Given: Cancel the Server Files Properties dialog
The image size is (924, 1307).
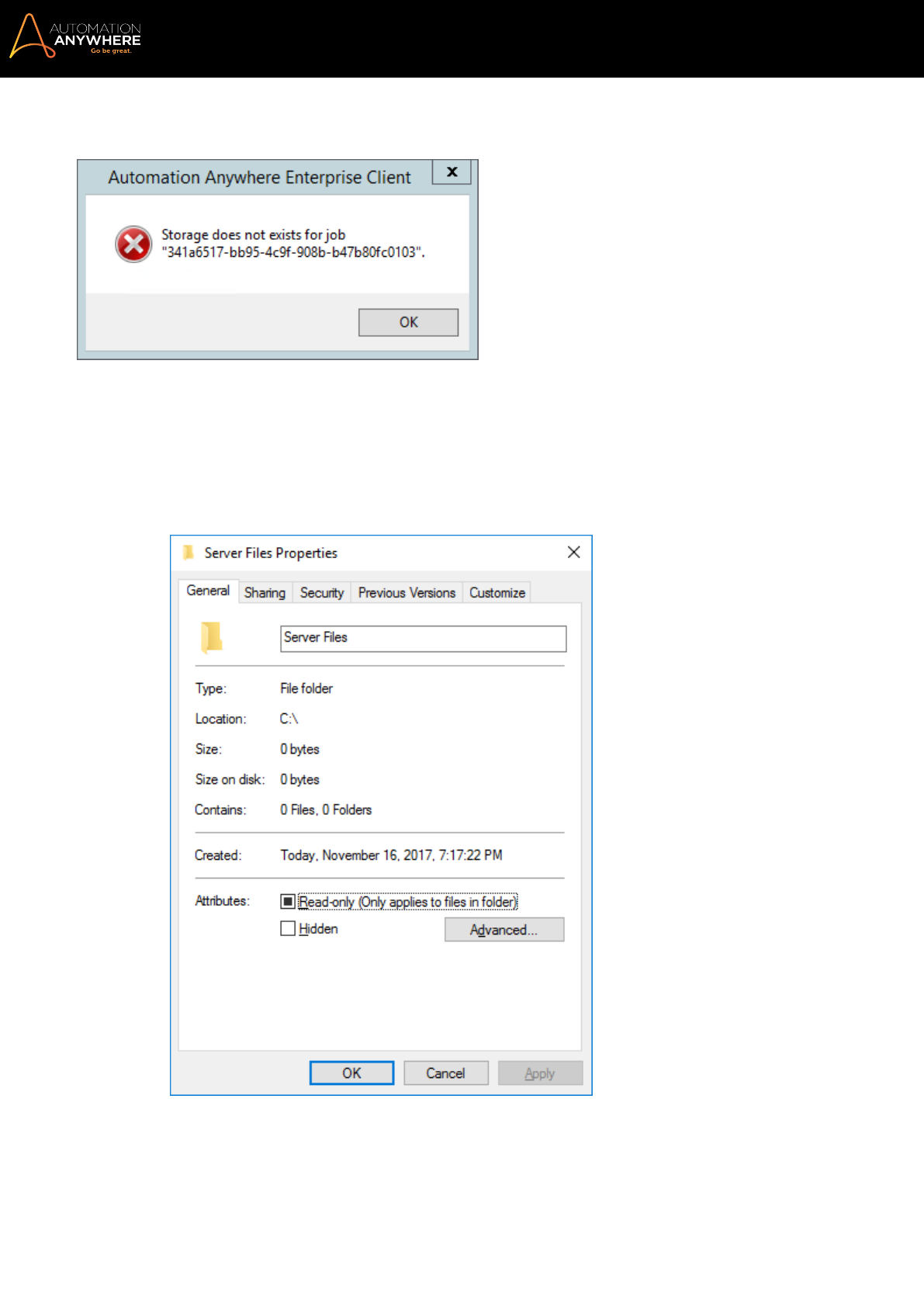Looking at the screenshot, I should 445,1073.
